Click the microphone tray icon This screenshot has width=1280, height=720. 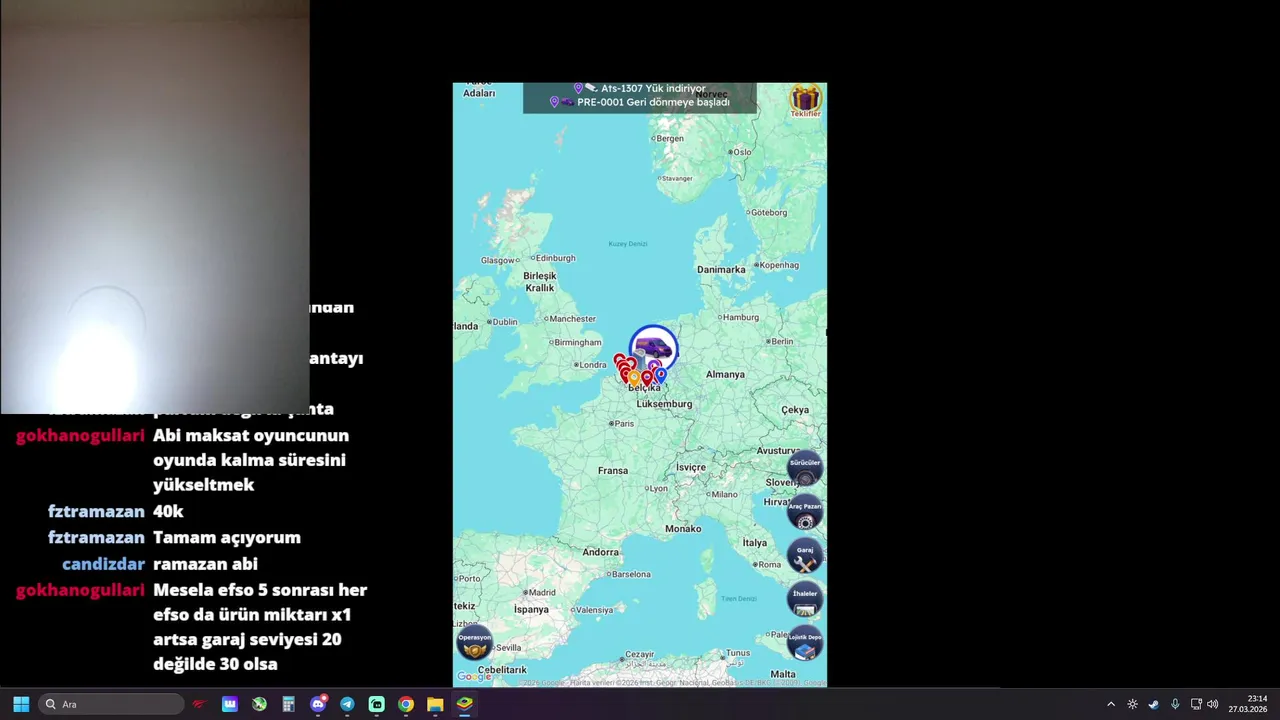point(1175,704)
